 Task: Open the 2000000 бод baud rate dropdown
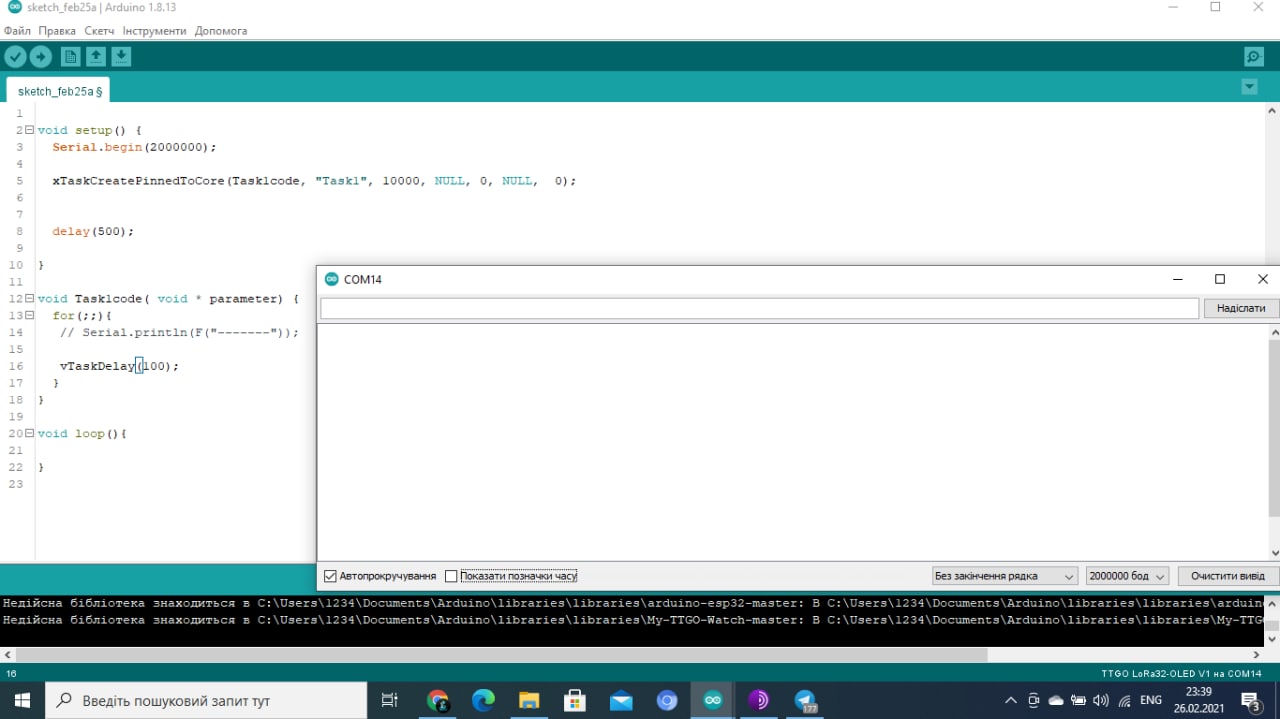tap(1127, 576)
